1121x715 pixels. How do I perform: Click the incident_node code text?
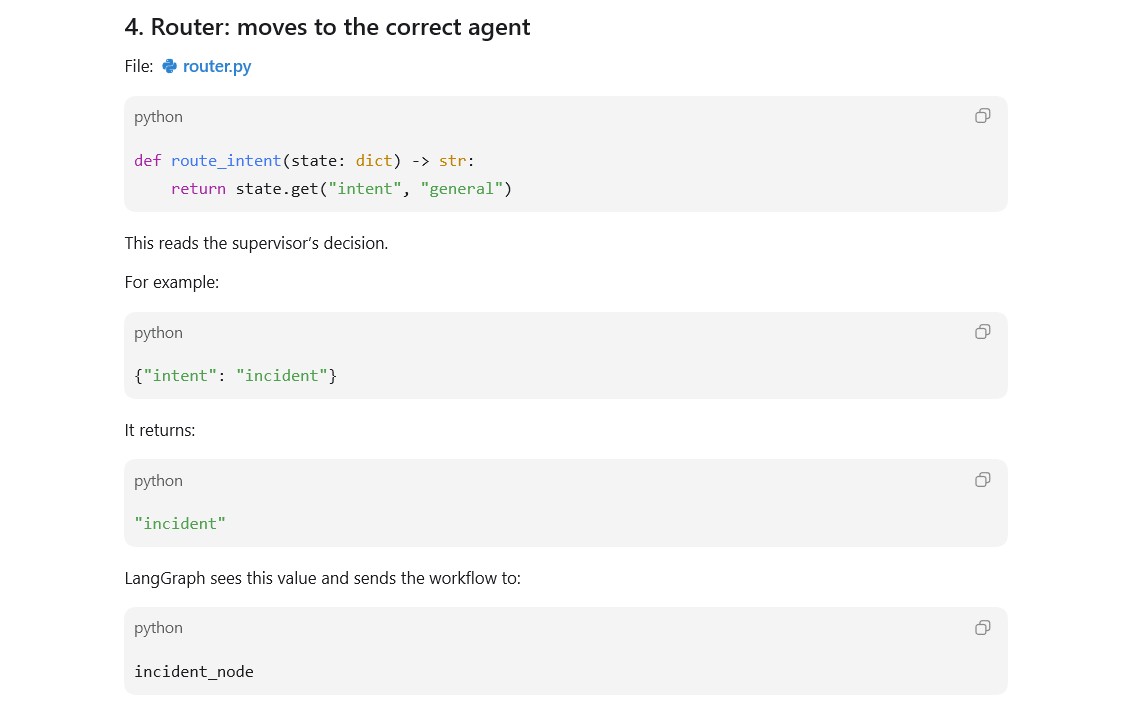click(x=194, y=671)
